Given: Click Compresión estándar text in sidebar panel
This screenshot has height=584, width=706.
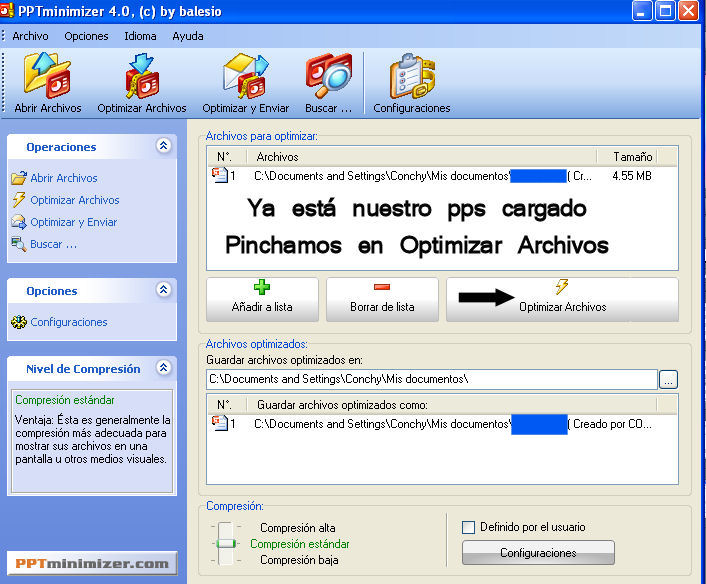Looking at the screenshot, I should coord(65,400).
